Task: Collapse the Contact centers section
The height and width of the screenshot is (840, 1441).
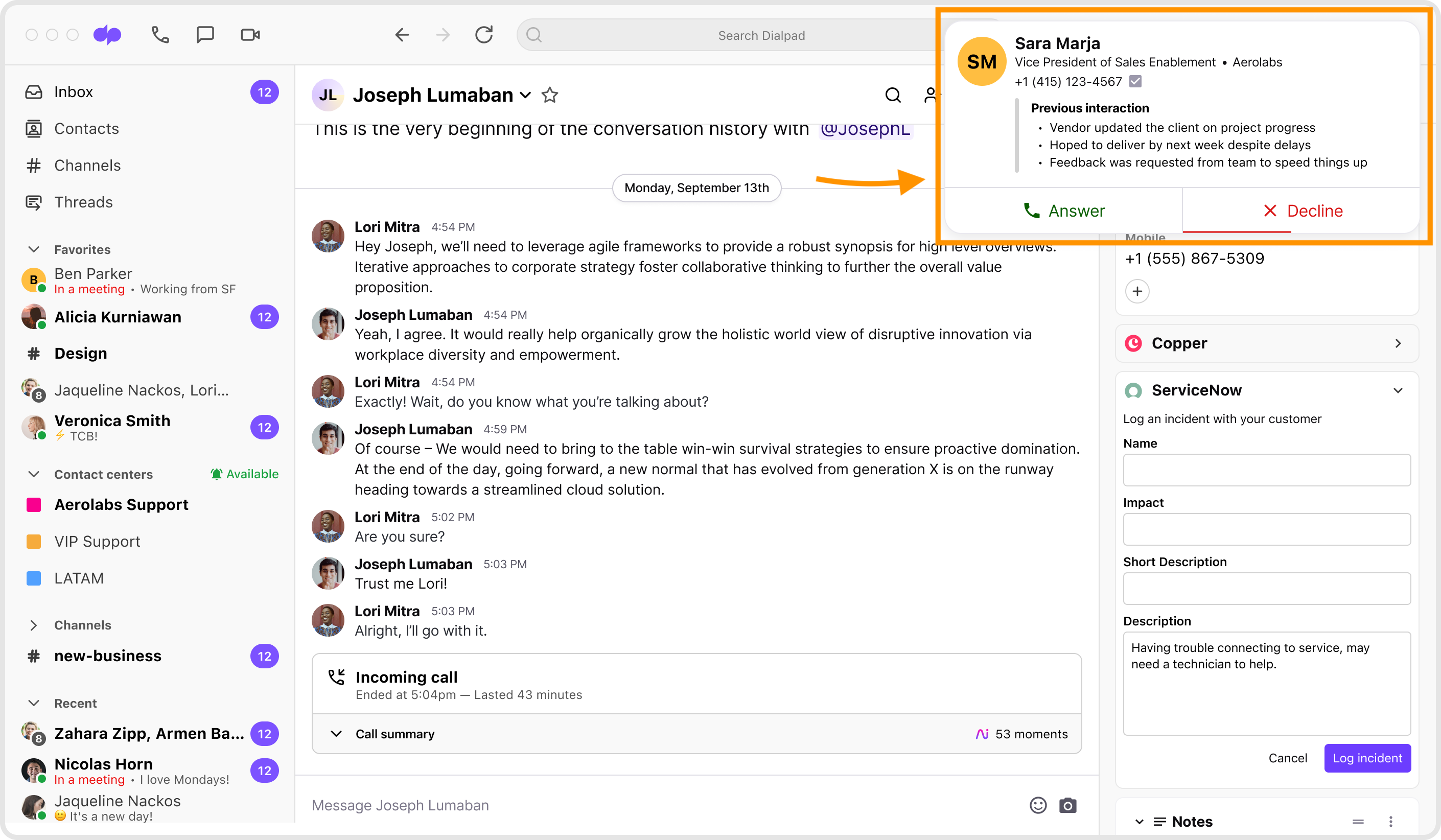Action: (x=34, y=474)
